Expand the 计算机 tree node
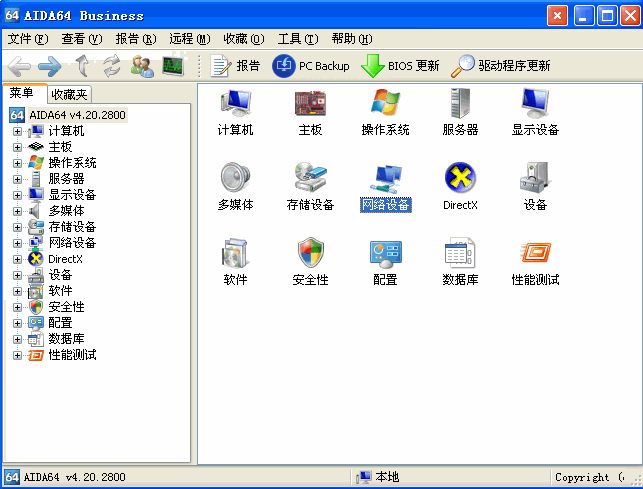The height and width of the screenshot is (489, 643). click(x=17, y=131)
